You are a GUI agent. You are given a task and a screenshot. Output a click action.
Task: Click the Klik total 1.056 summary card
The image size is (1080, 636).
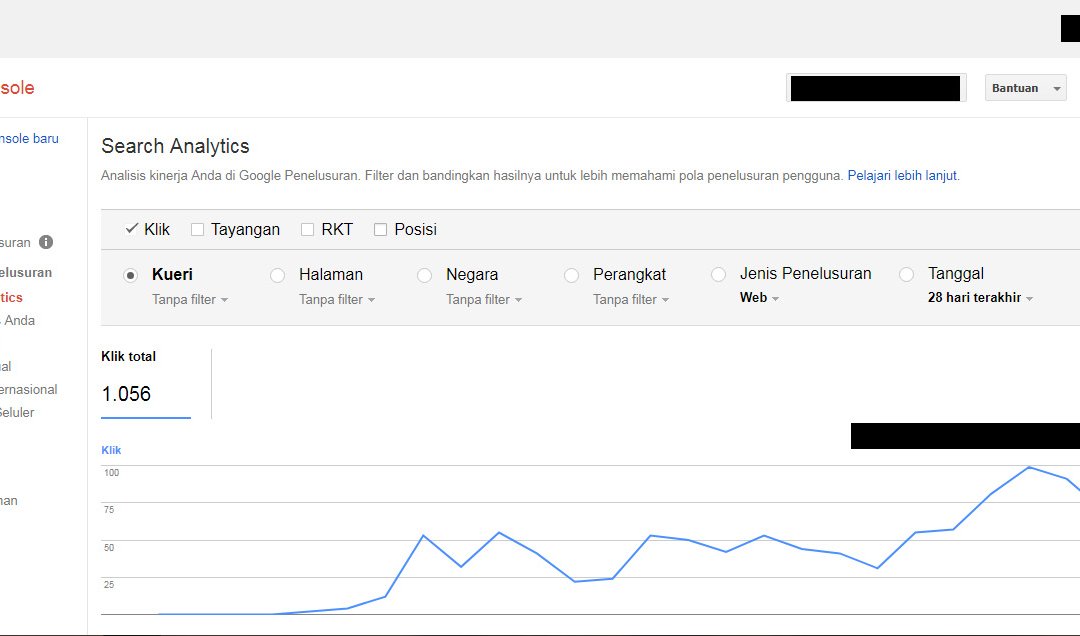pos(145,383)
